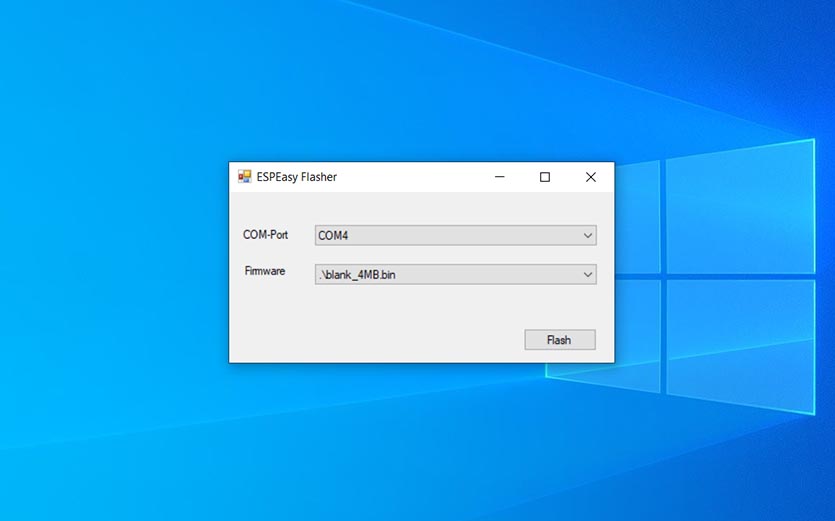Viewport: 835px width, 521px height.
Task: Click the COM-Port label
Action: tap(265, 235)
